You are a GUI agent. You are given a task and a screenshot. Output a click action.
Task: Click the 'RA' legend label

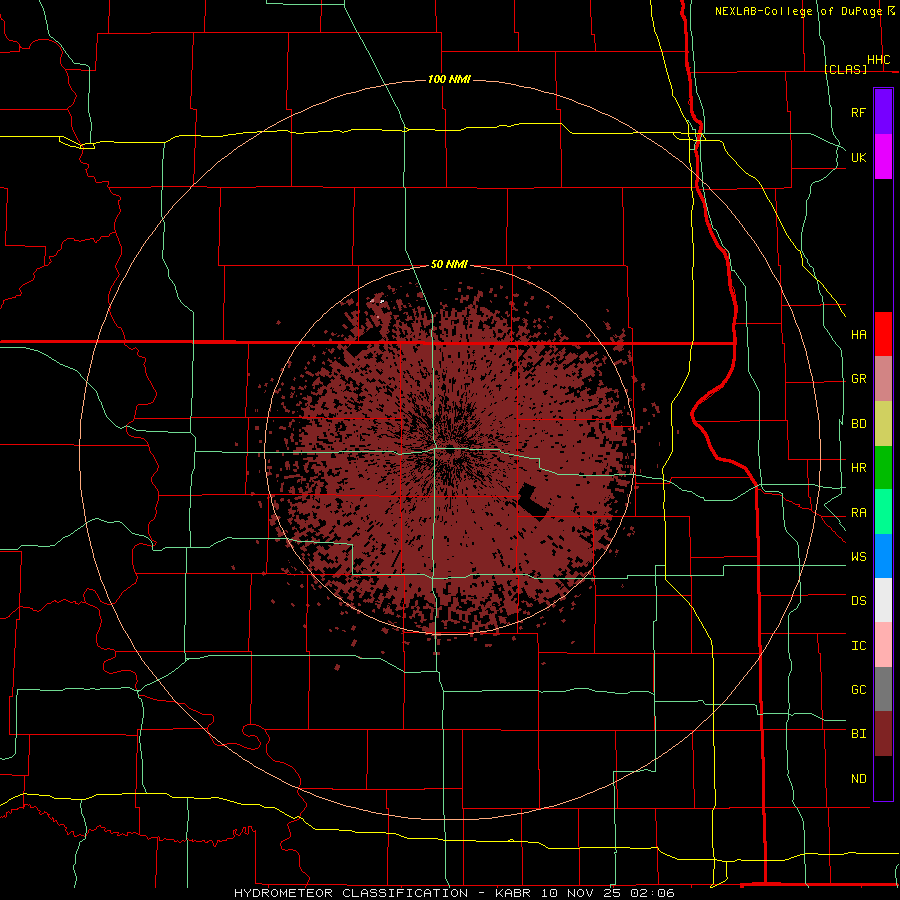point(858,513)
